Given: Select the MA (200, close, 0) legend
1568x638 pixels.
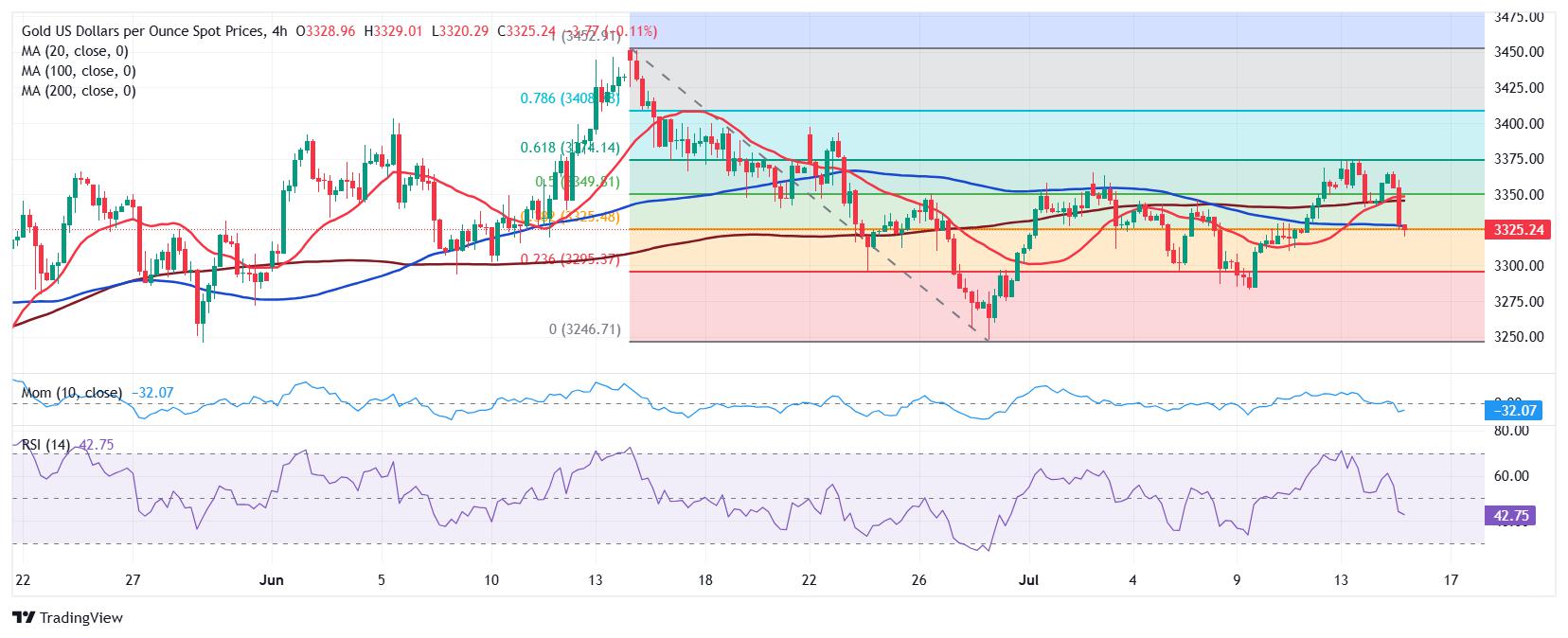Looking at the screenshot, I should 79,91.
